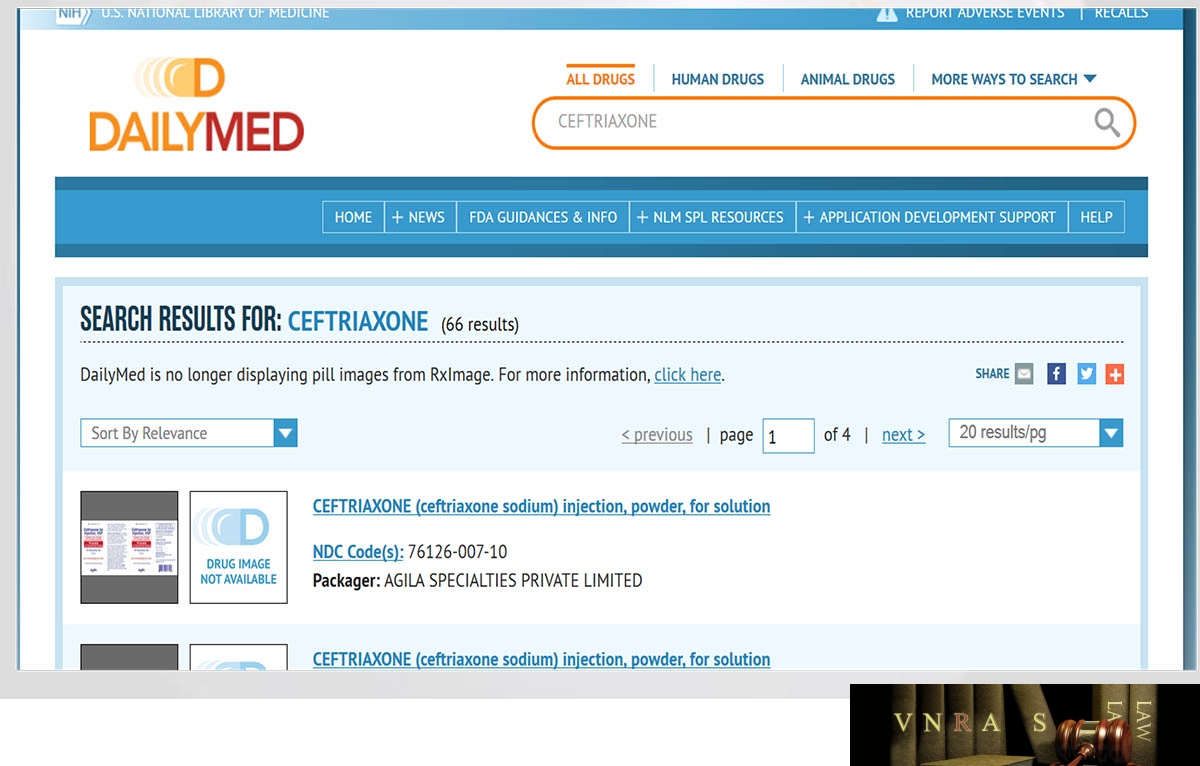
Task: Click the page number input box
Action: [788, 436]
